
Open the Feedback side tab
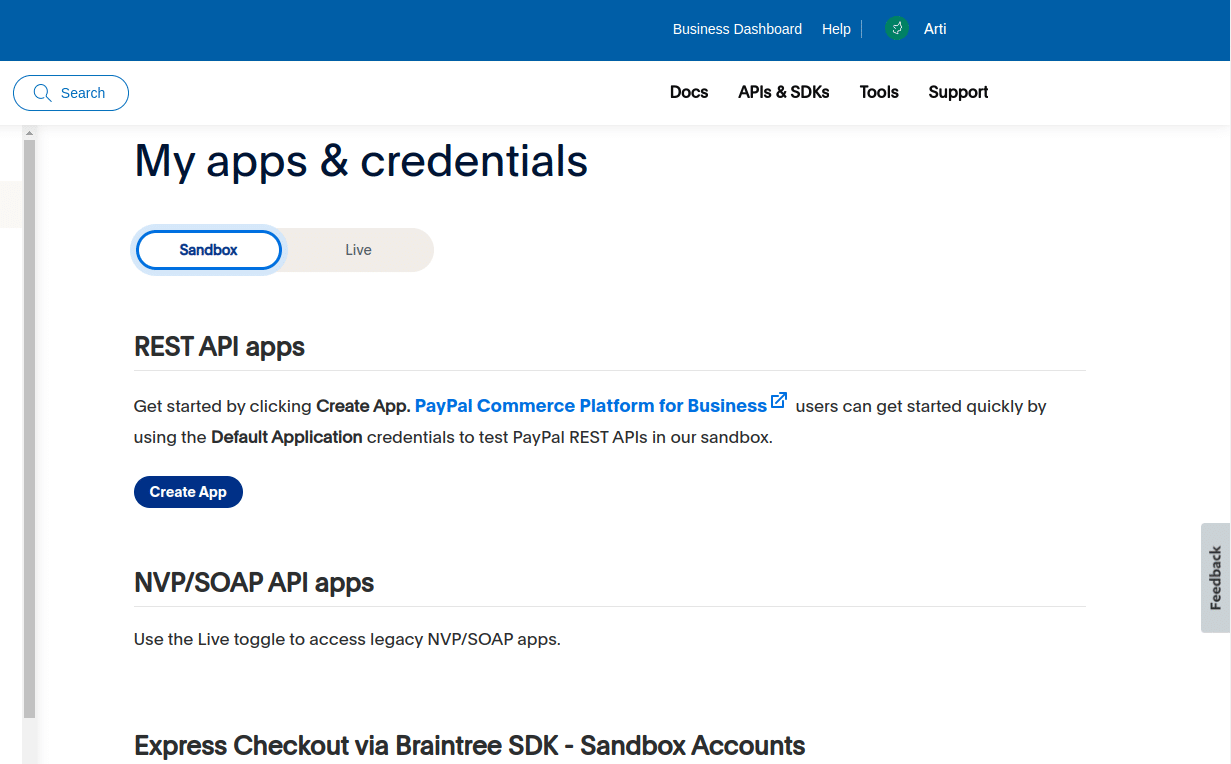click(1215, 577)
